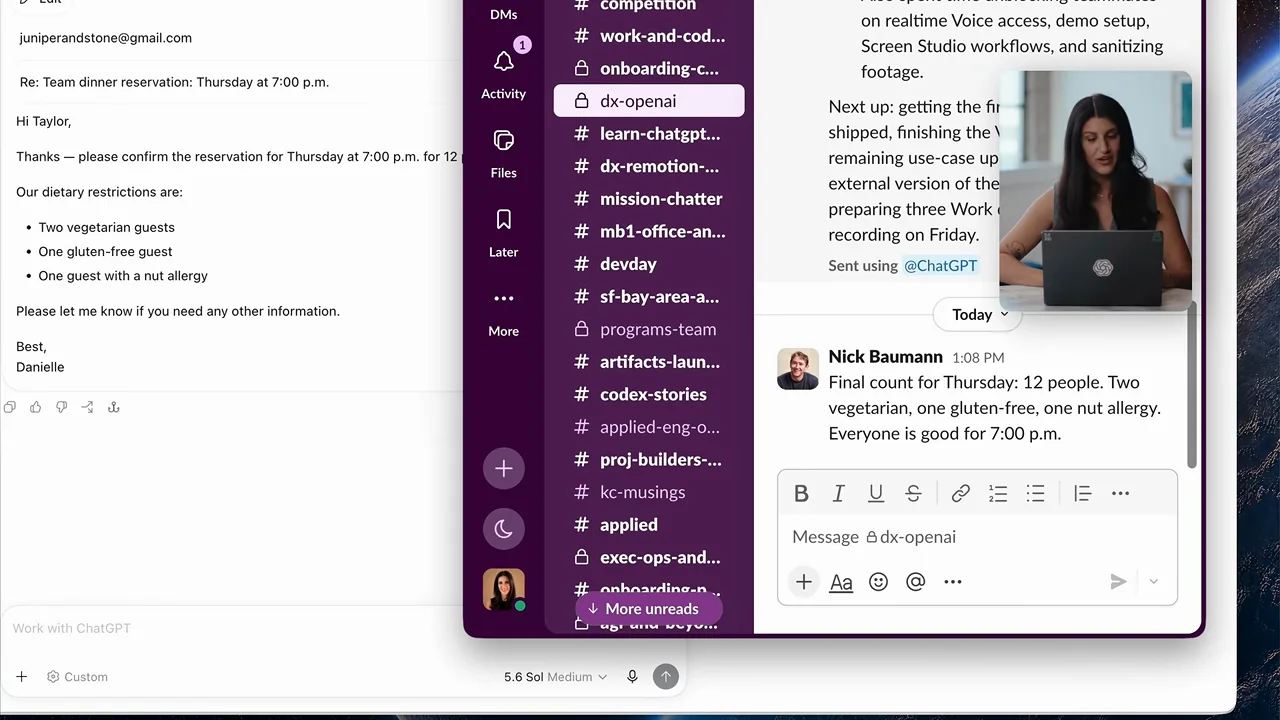Start voice dictation with microphone icon
Screen dimensions: 1280x720
click(632, 677)
